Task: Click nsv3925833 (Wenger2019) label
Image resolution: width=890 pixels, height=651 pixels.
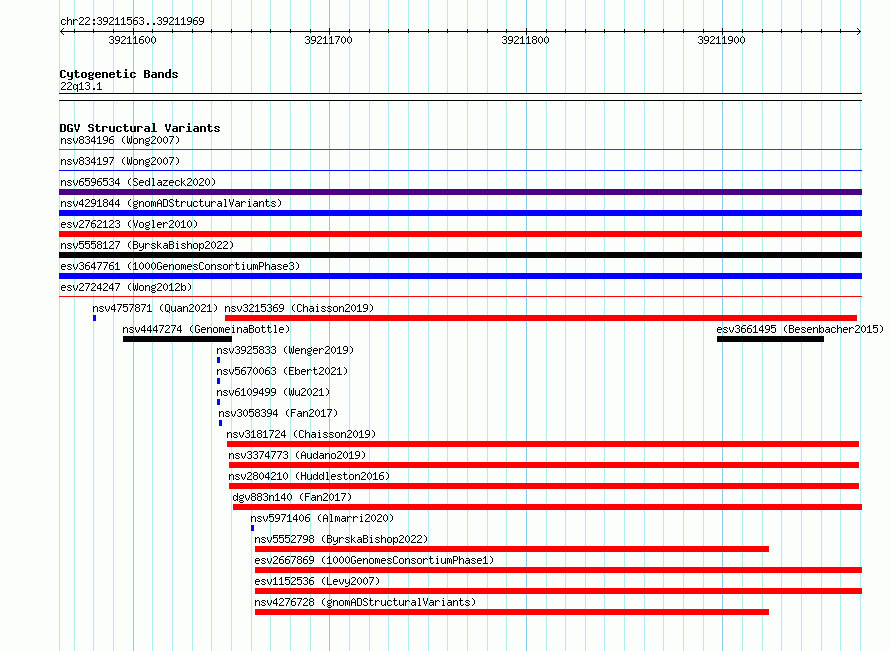Action: [285, 350]
